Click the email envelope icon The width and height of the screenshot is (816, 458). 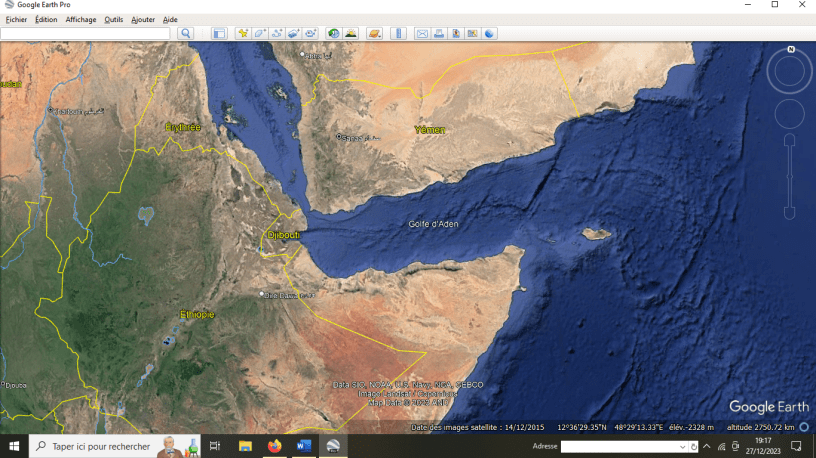click(x=422, y=33)
